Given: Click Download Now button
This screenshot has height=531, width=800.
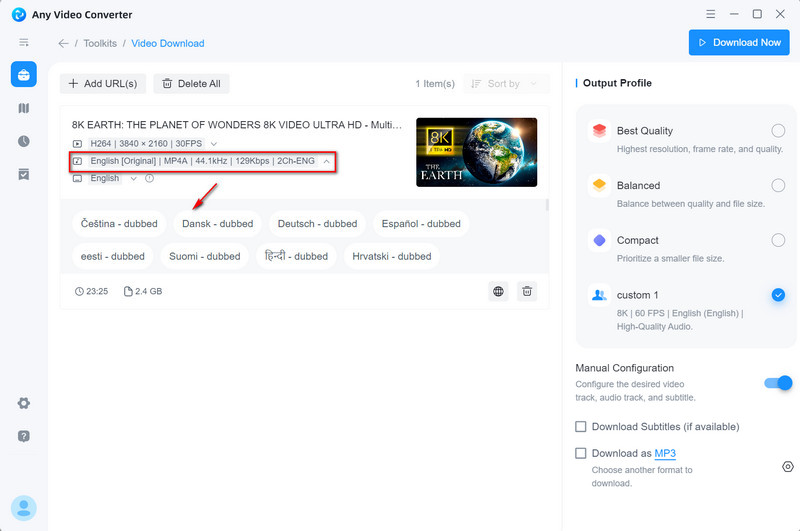Looking at the screenshot, I should pyautogui.click(x=739, y=42).
